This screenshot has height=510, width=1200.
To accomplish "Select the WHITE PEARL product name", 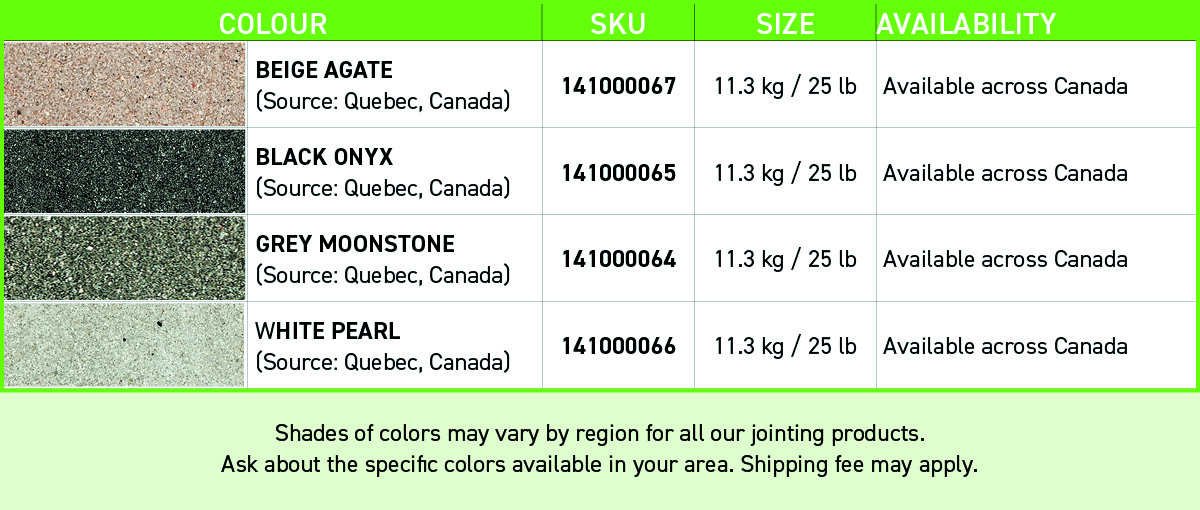I will 328,331.
